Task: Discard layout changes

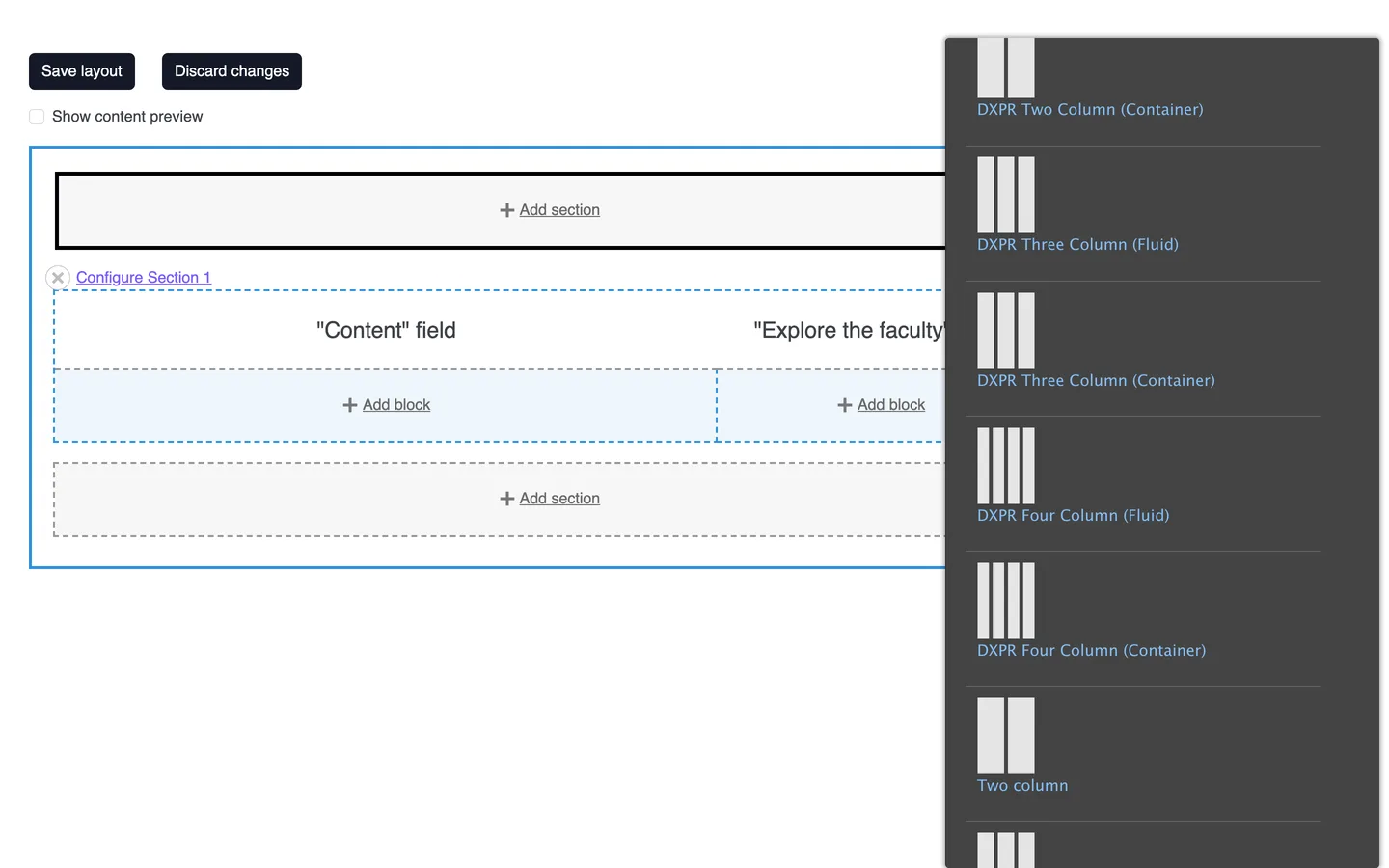Action: tap(231, 71)
